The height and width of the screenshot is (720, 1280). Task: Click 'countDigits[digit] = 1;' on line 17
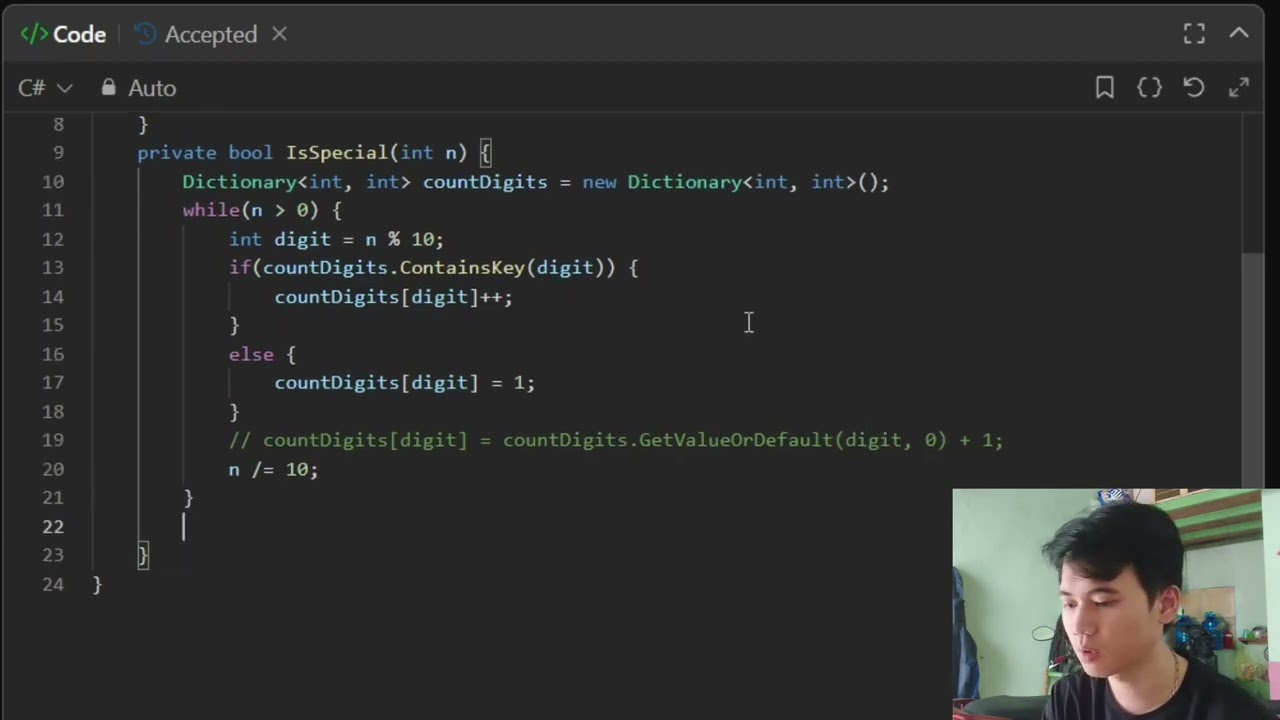point(405,383)
